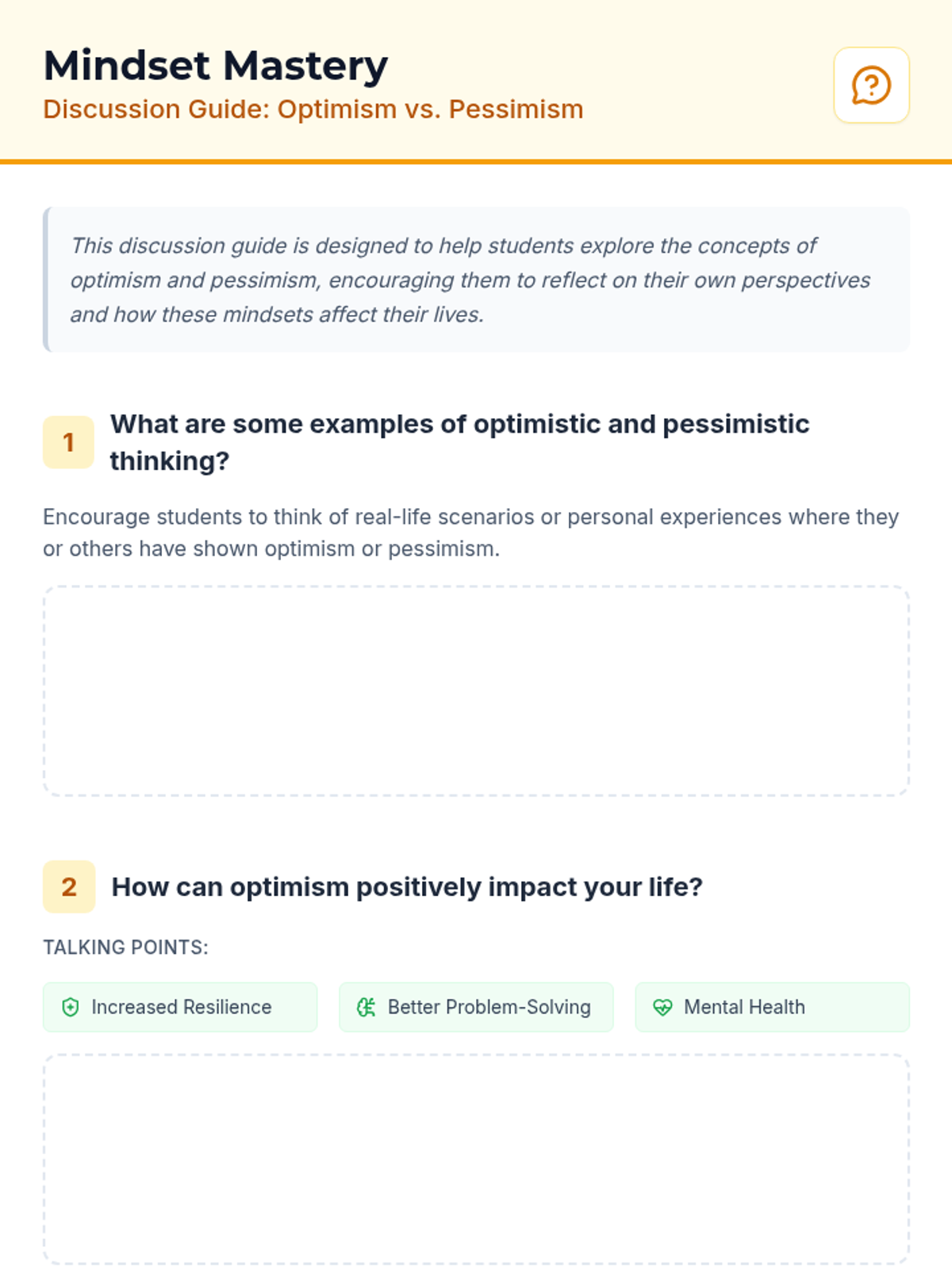The image size is (952, 1270).
Task: Select the Better Problem-Solving talking point label
Action: click(x=489, y=1007)
